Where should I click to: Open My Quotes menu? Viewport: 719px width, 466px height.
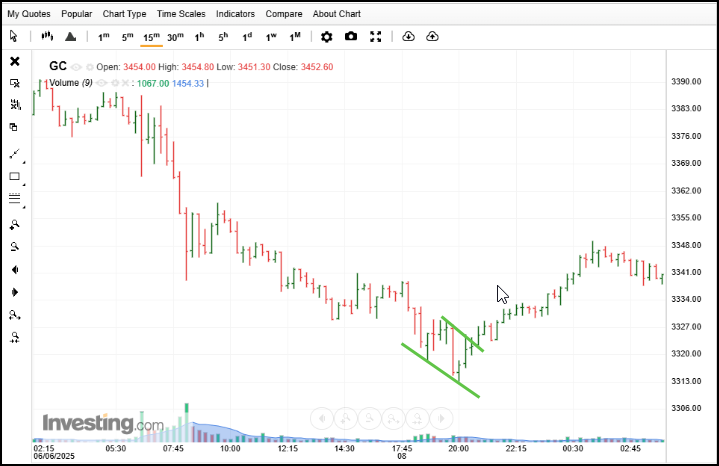click(29, 14)
